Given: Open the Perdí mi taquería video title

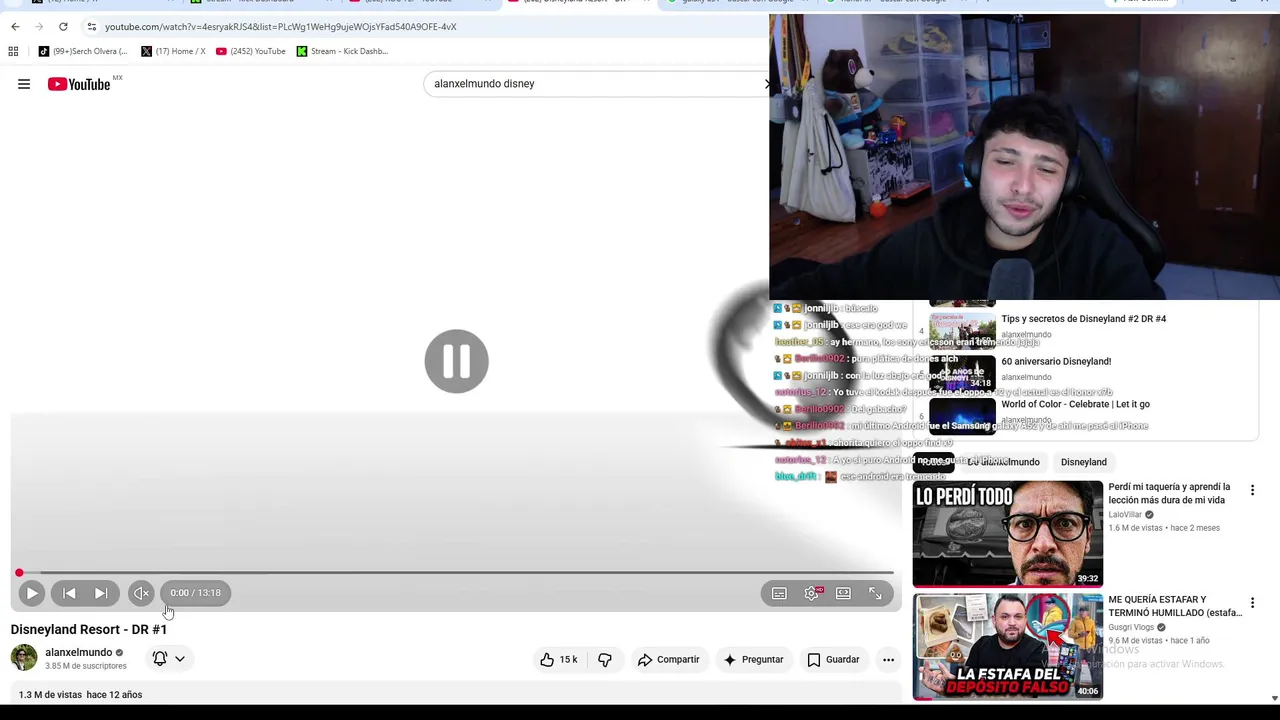Looking at the screenshot, I should point(1169,494).
